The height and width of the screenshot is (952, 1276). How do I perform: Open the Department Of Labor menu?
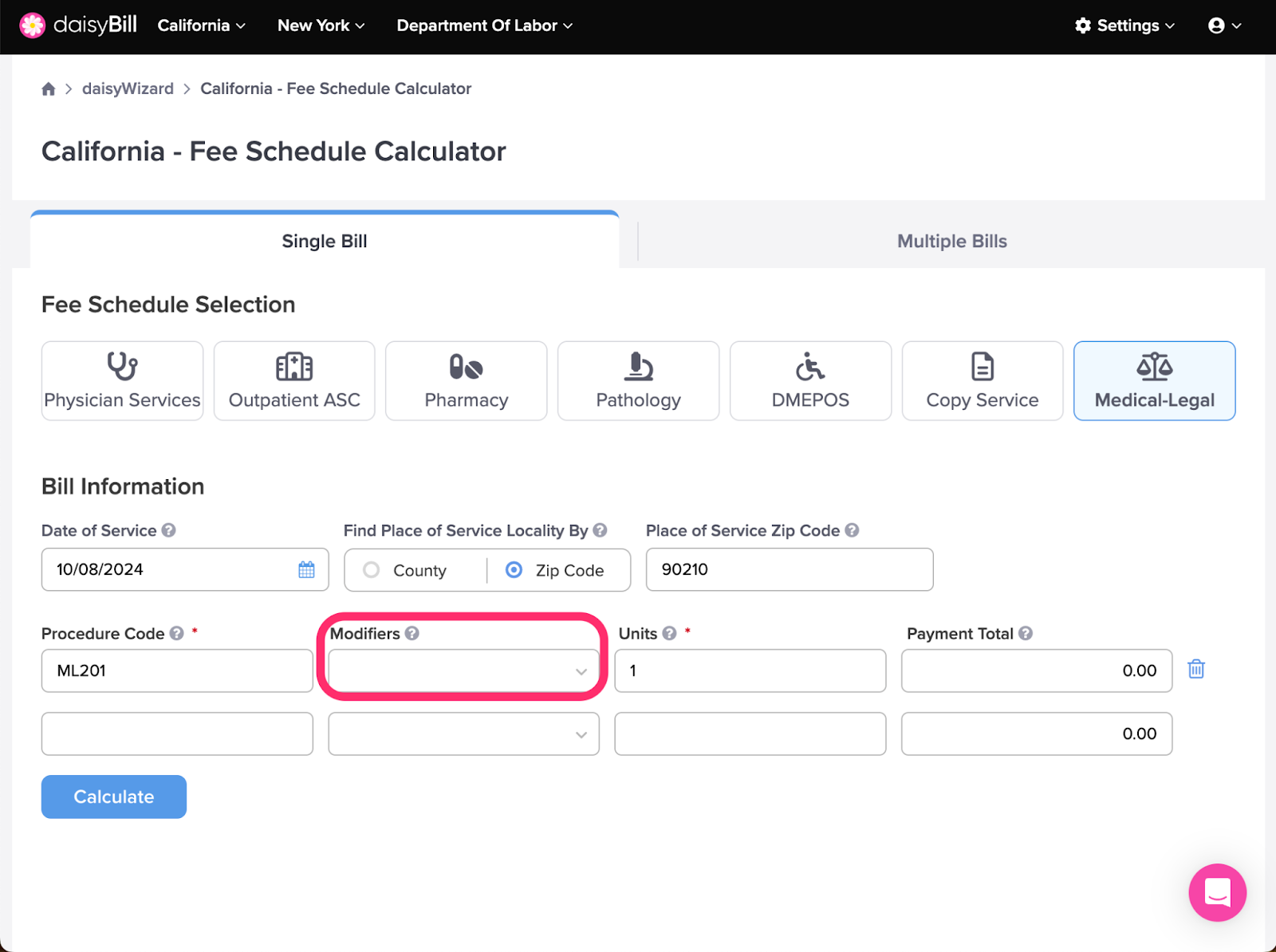click(x=485, y=26)
